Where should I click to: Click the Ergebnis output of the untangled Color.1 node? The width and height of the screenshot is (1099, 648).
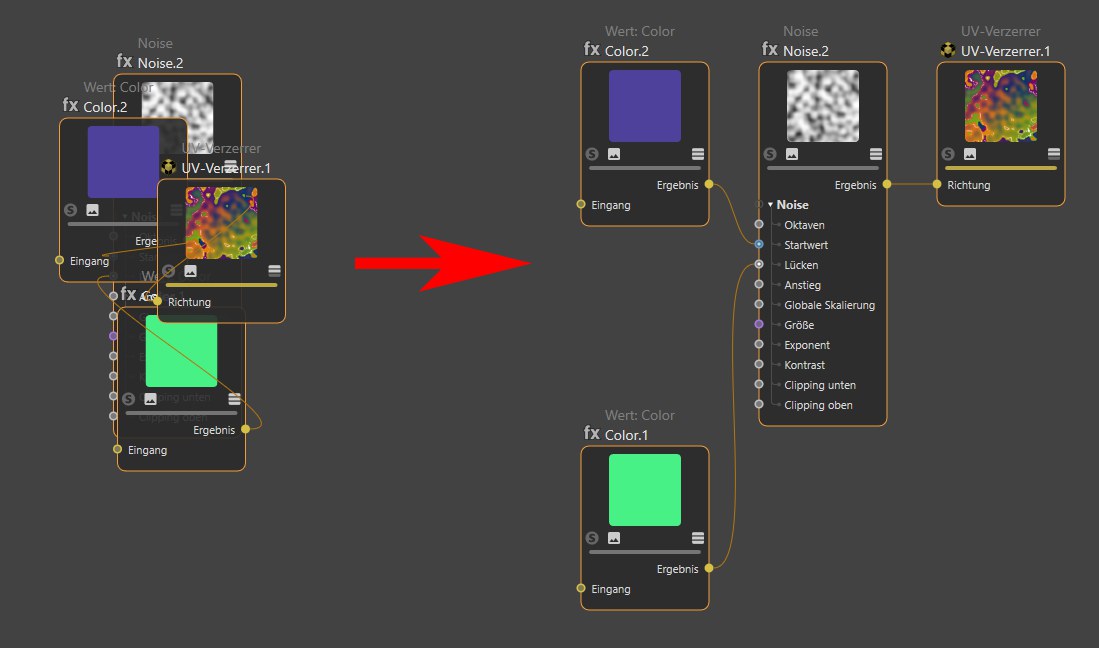(708, 568)
